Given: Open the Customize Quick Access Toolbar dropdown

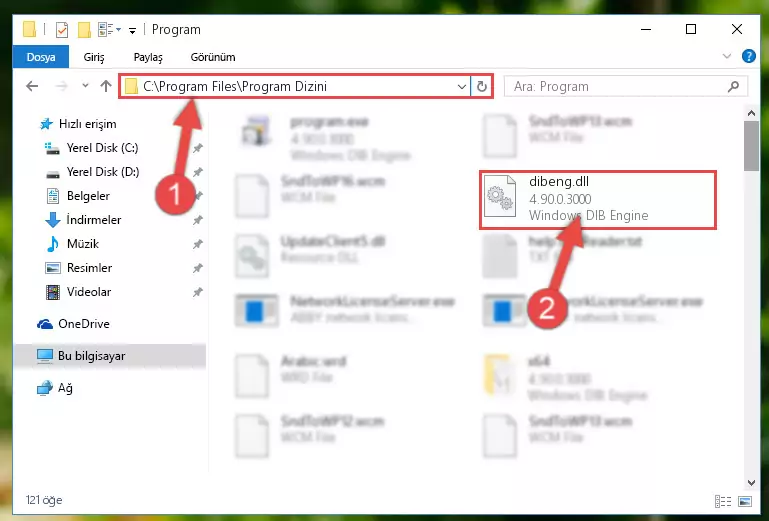Looking at the screenshot, I should tap(132, 30).
